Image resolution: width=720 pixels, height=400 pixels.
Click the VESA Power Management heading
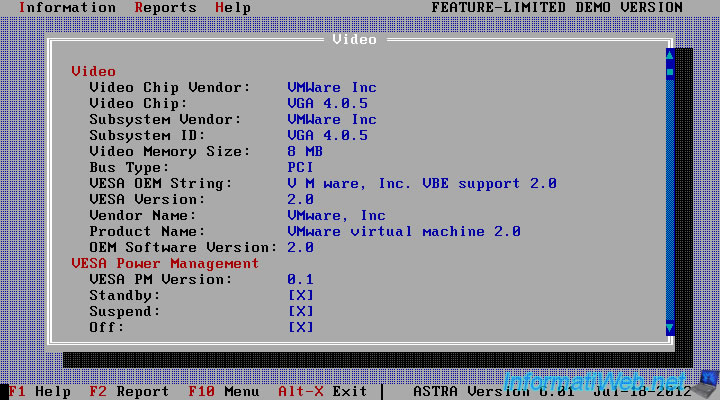pyautogui.click(x=165, y=263)
